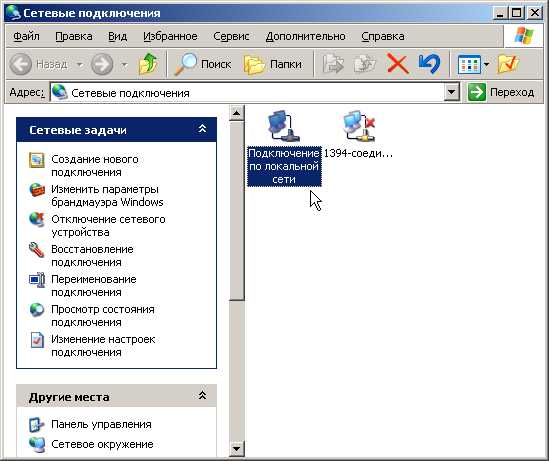Click the blue undo arrow icon
The width and height of the screenshot is (549, 461).
pos(429,64)
